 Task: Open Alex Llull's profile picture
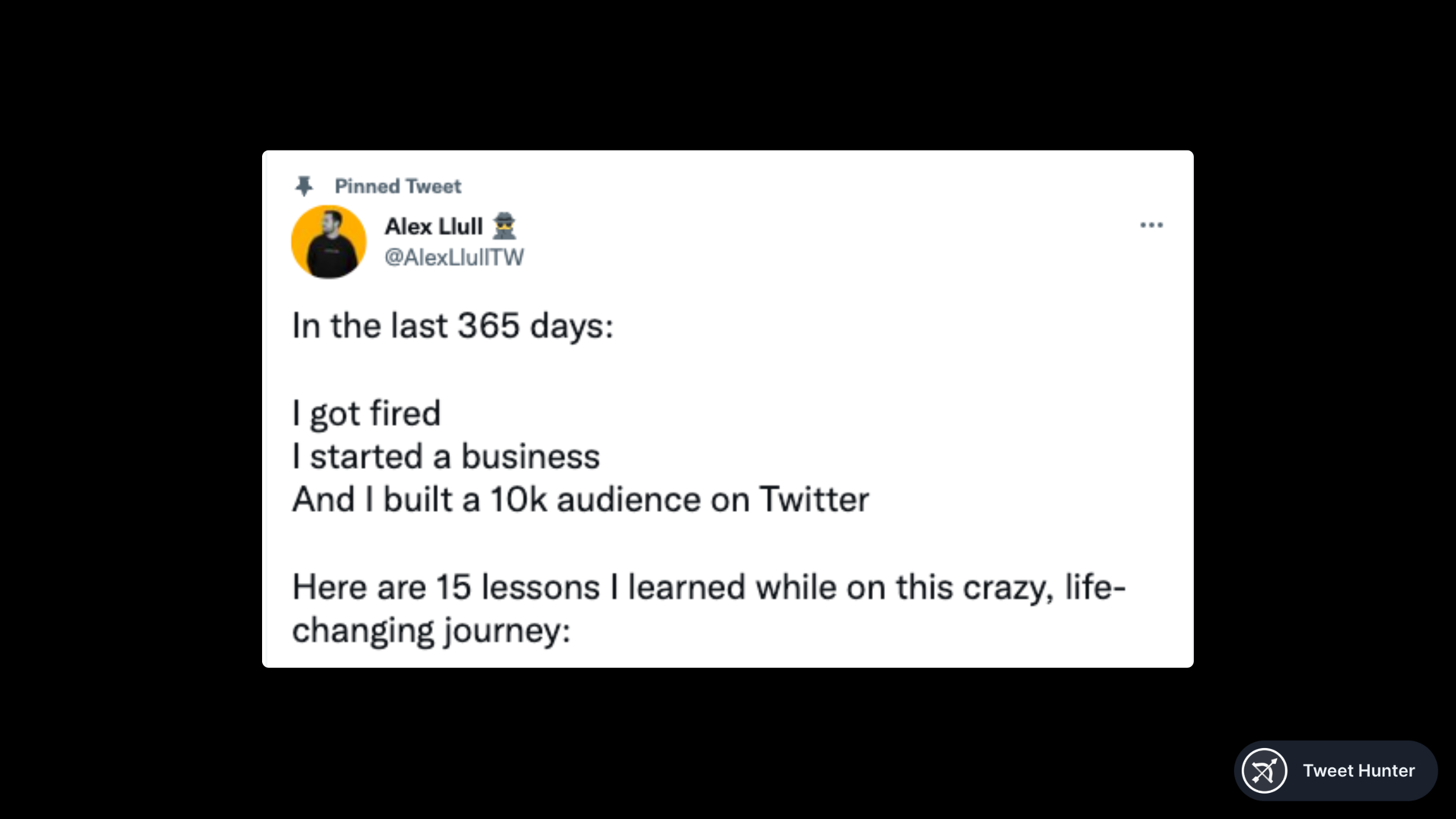329,242
